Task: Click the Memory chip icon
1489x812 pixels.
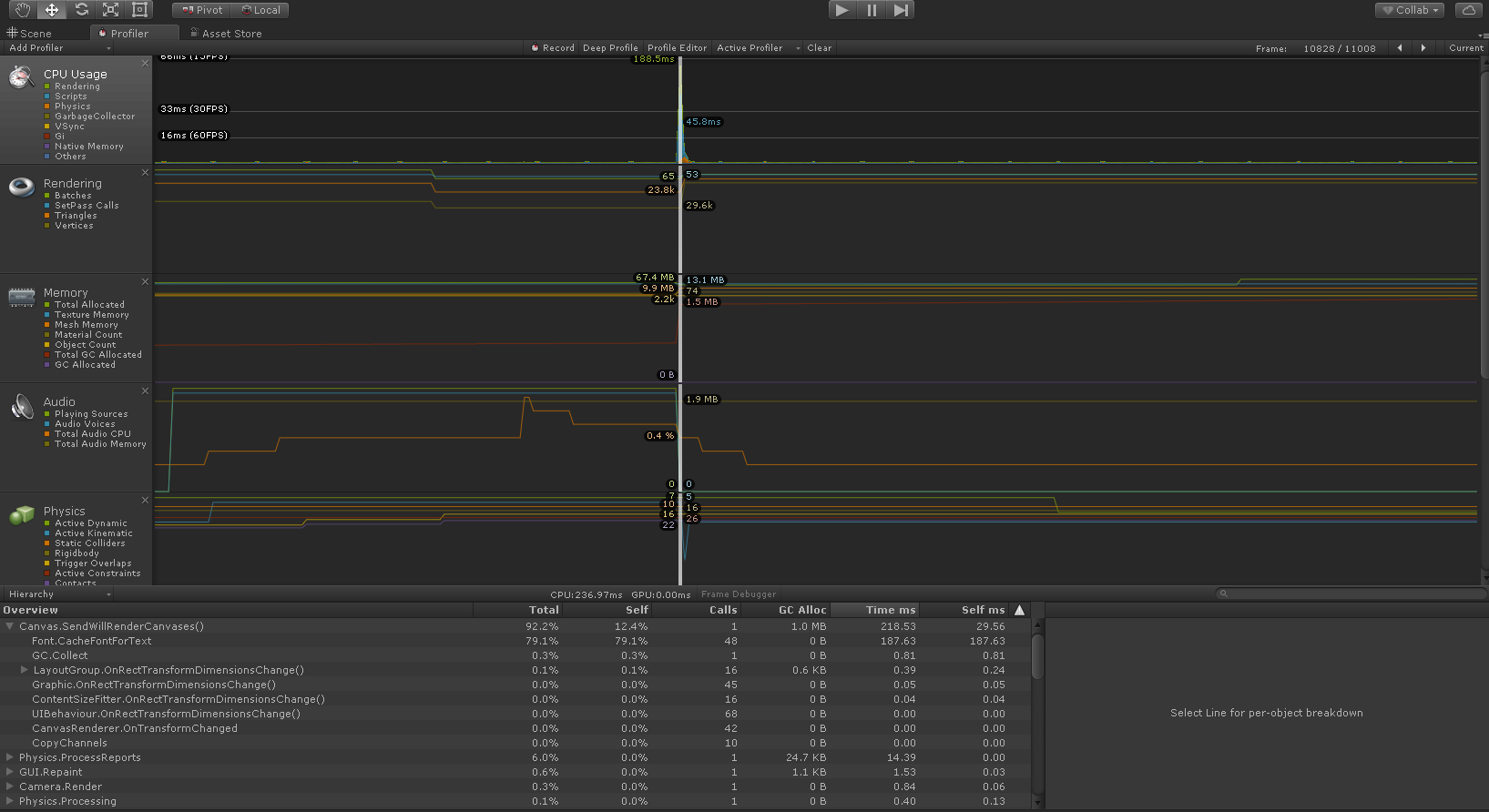Action: pos(21,297)
